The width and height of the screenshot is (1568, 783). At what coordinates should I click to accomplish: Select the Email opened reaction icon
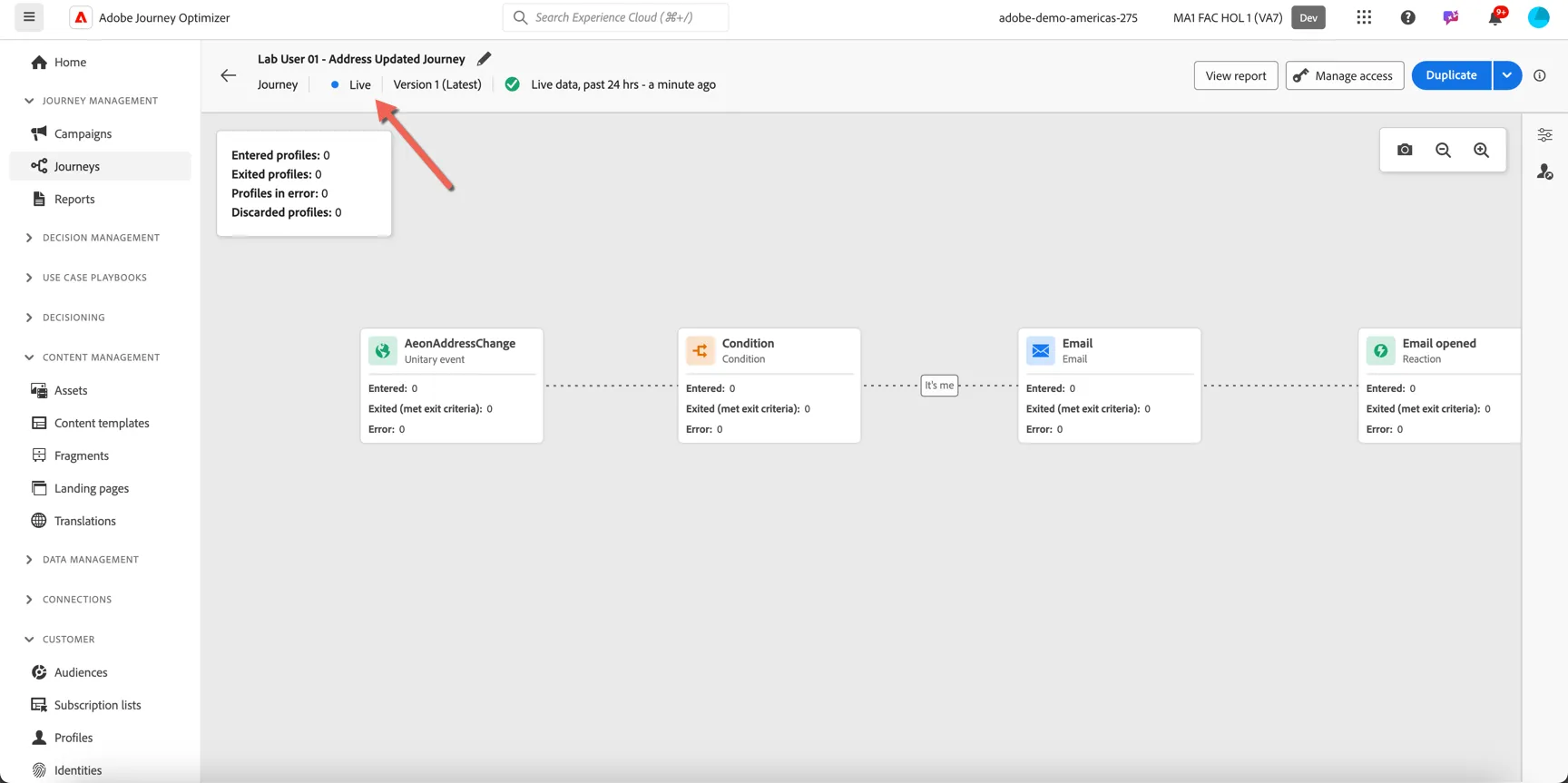(x=1381, y=350)
